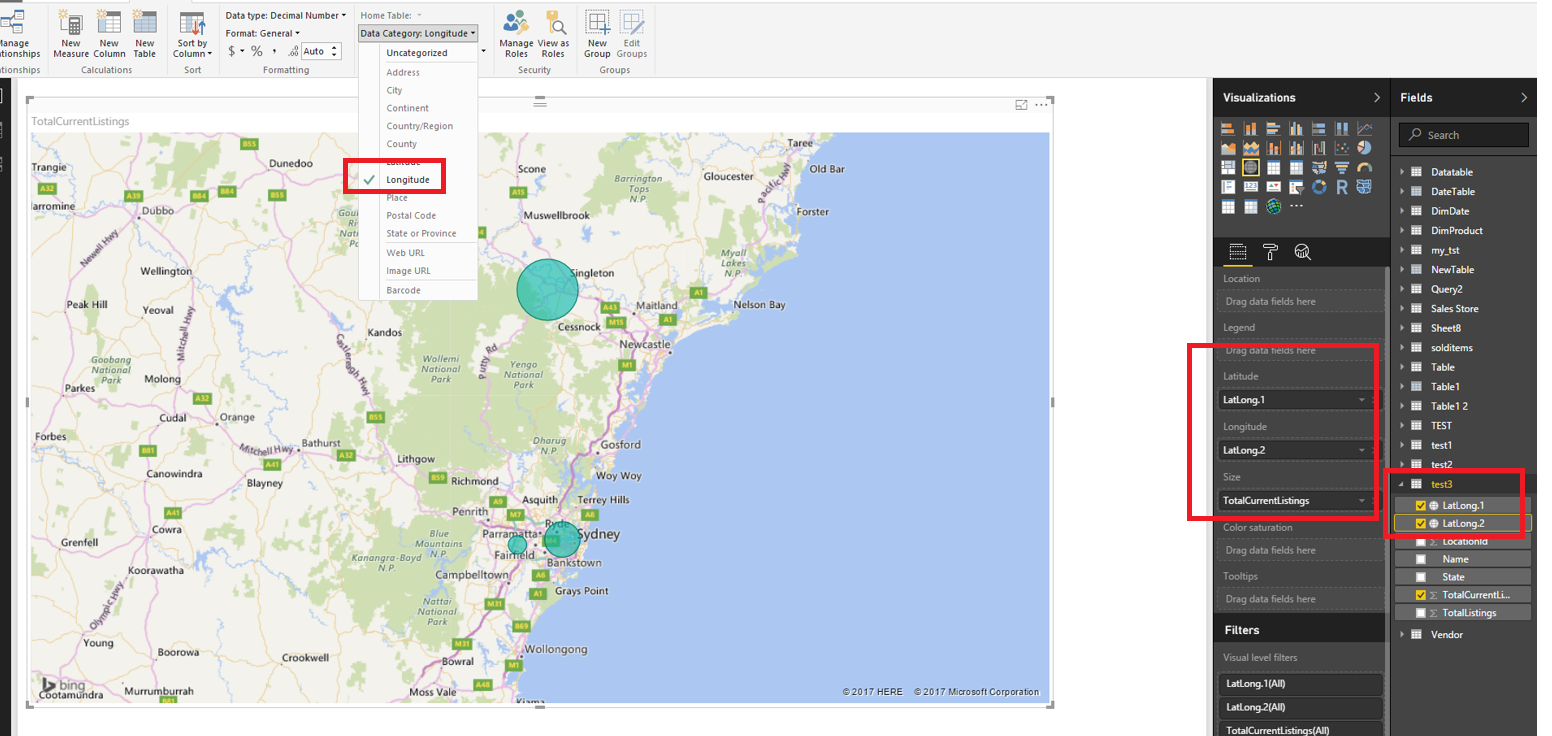Click the New Table icon

pos(145,21)
